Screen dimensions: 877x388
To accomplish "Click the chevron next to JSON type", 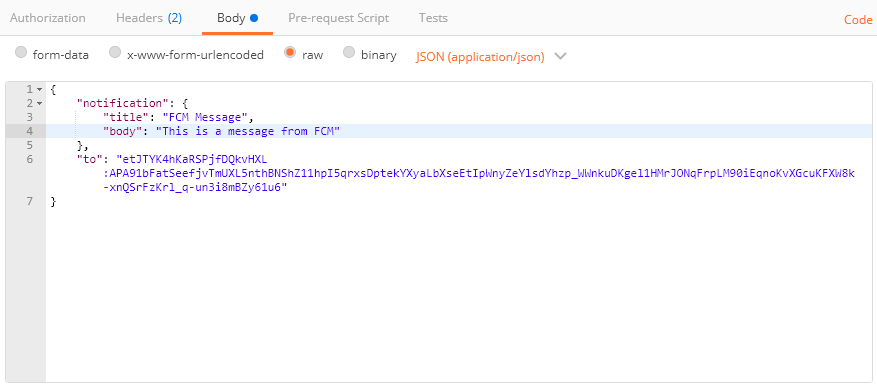I will [x=560, y=56].
